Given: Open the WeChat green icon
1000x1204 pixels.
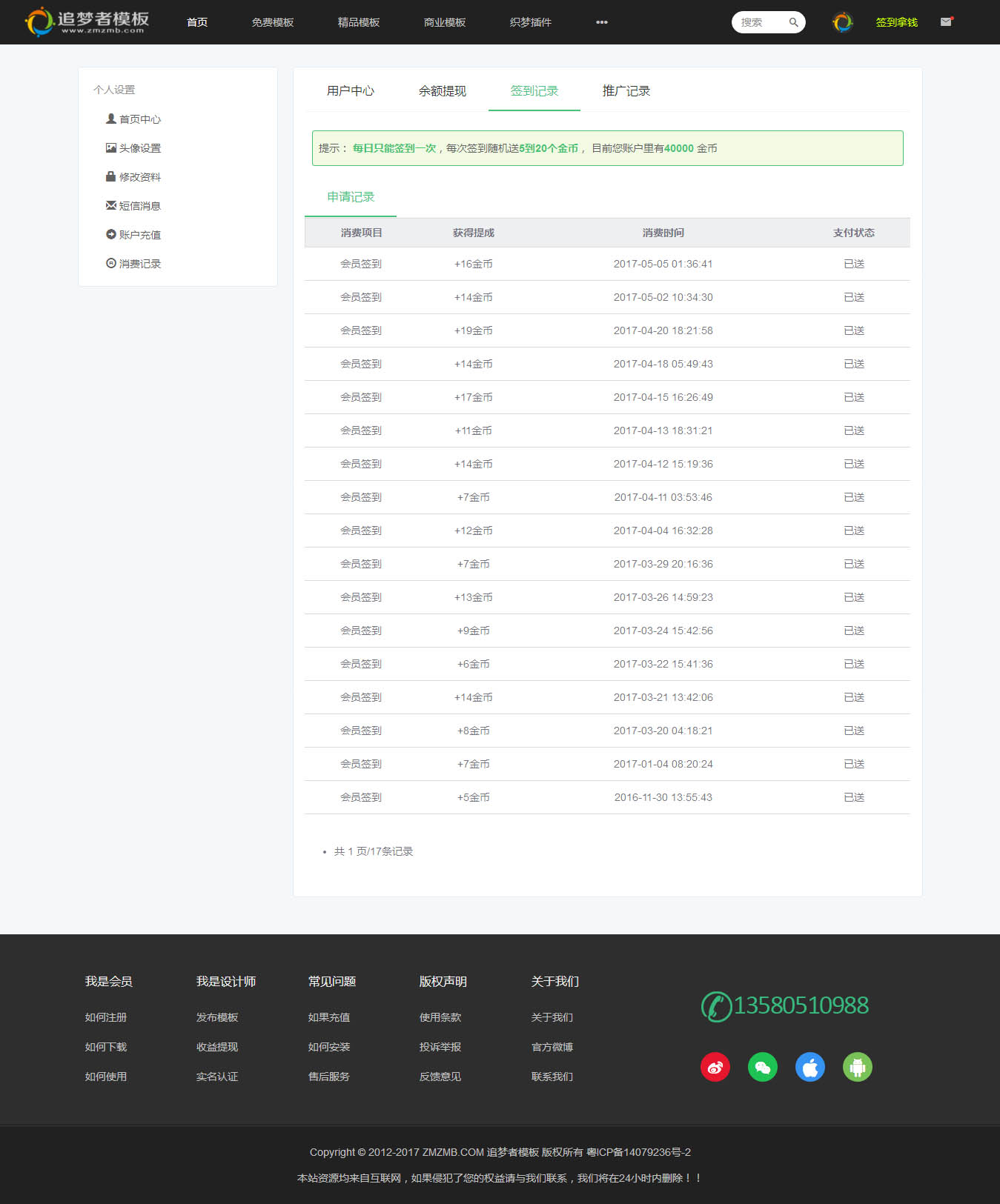Looking at the screenshot, I should click(762, 1067).
